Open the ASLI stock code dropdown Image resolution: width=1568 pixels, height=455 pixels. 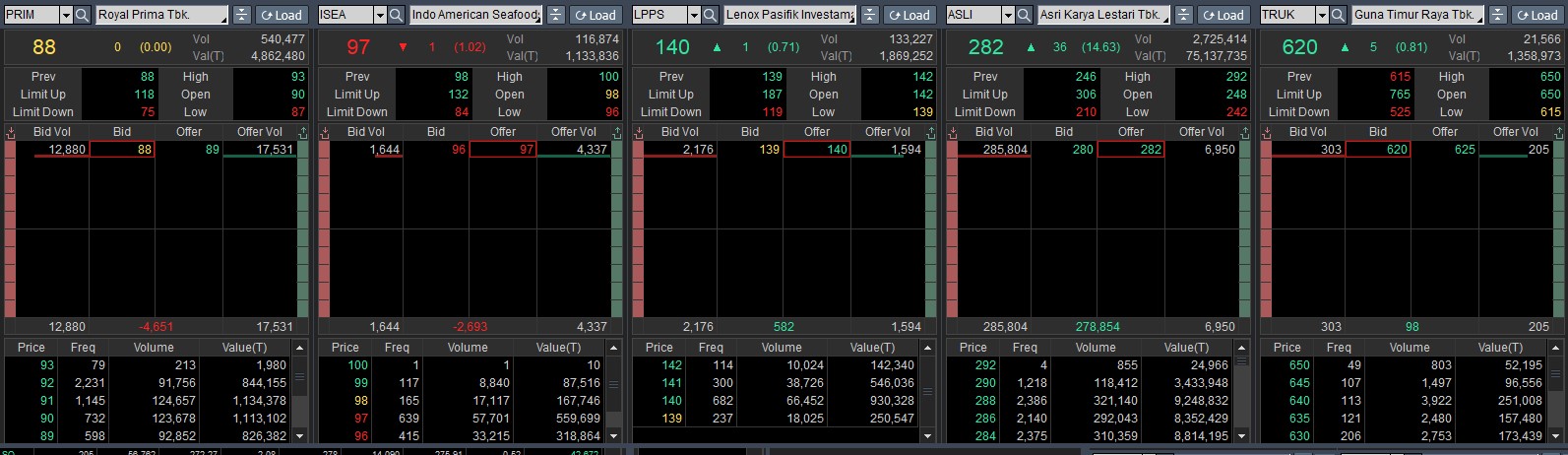tap(1008, 15)
